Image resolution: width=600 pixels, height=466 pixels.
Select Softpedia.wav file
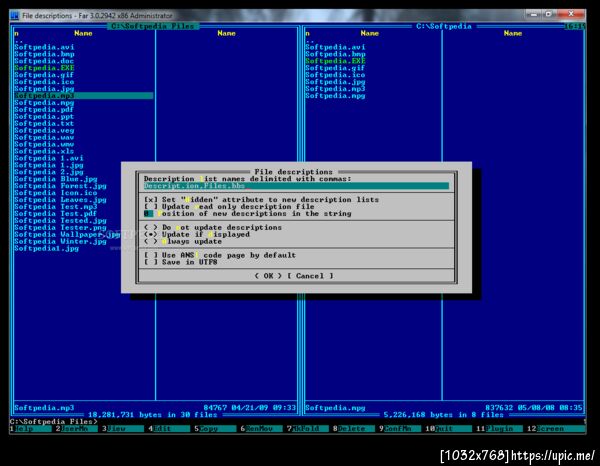tap(44, 137)
